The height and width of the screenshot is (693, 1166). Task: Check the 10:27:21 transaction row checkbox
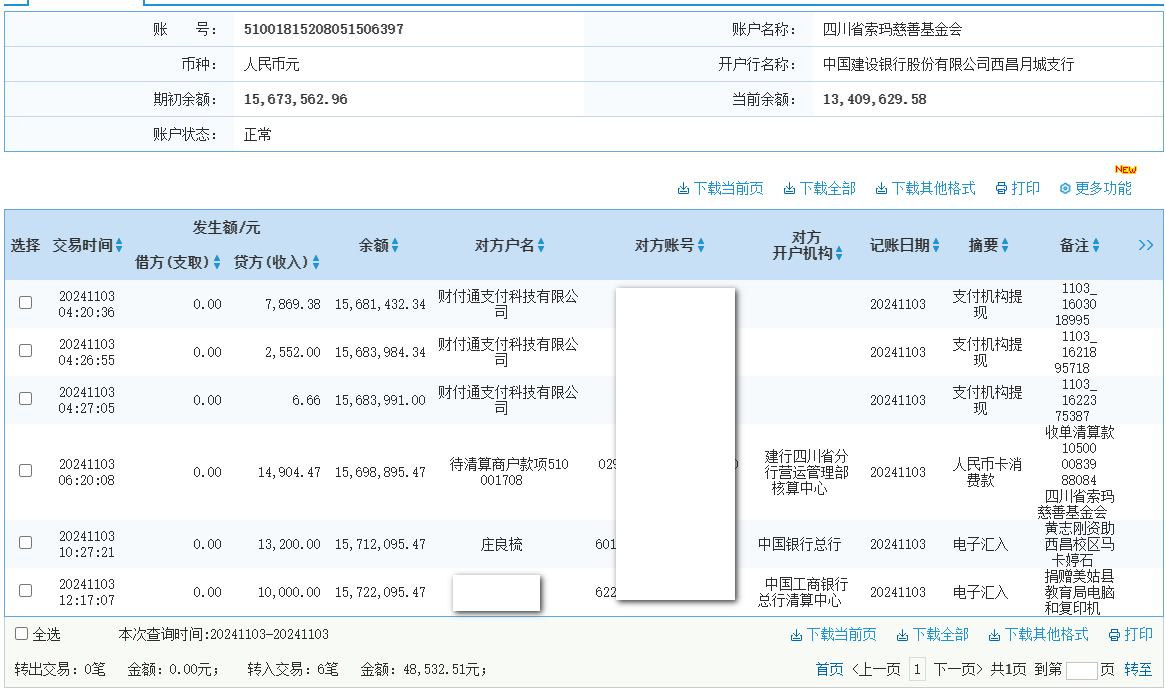(25, 543)
